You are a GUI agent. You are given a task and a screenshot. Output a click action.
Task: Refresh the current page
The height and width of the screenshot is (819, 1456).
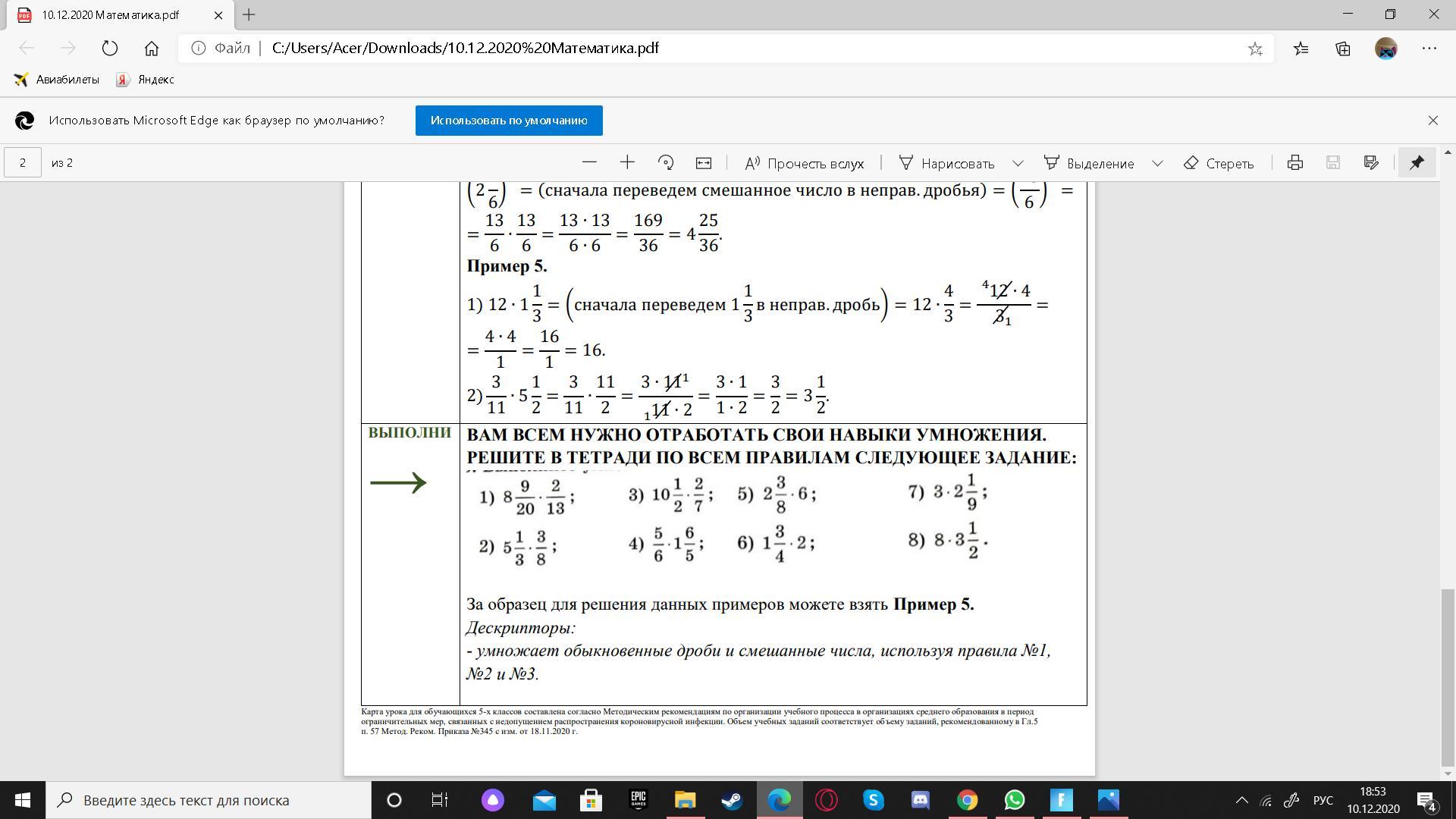110,49
